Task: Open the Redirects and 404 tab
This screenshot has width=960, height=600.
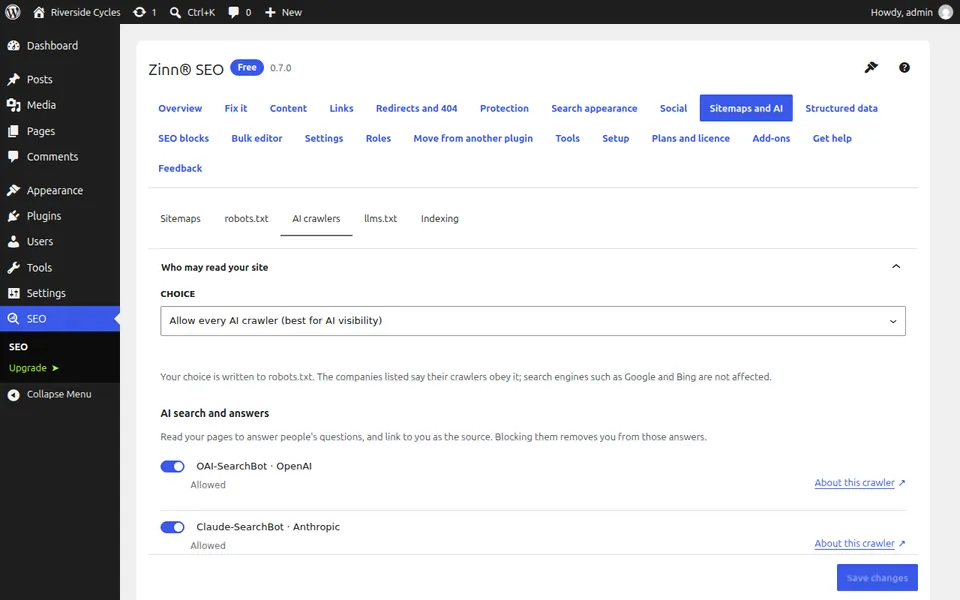Action: (416, 108)
